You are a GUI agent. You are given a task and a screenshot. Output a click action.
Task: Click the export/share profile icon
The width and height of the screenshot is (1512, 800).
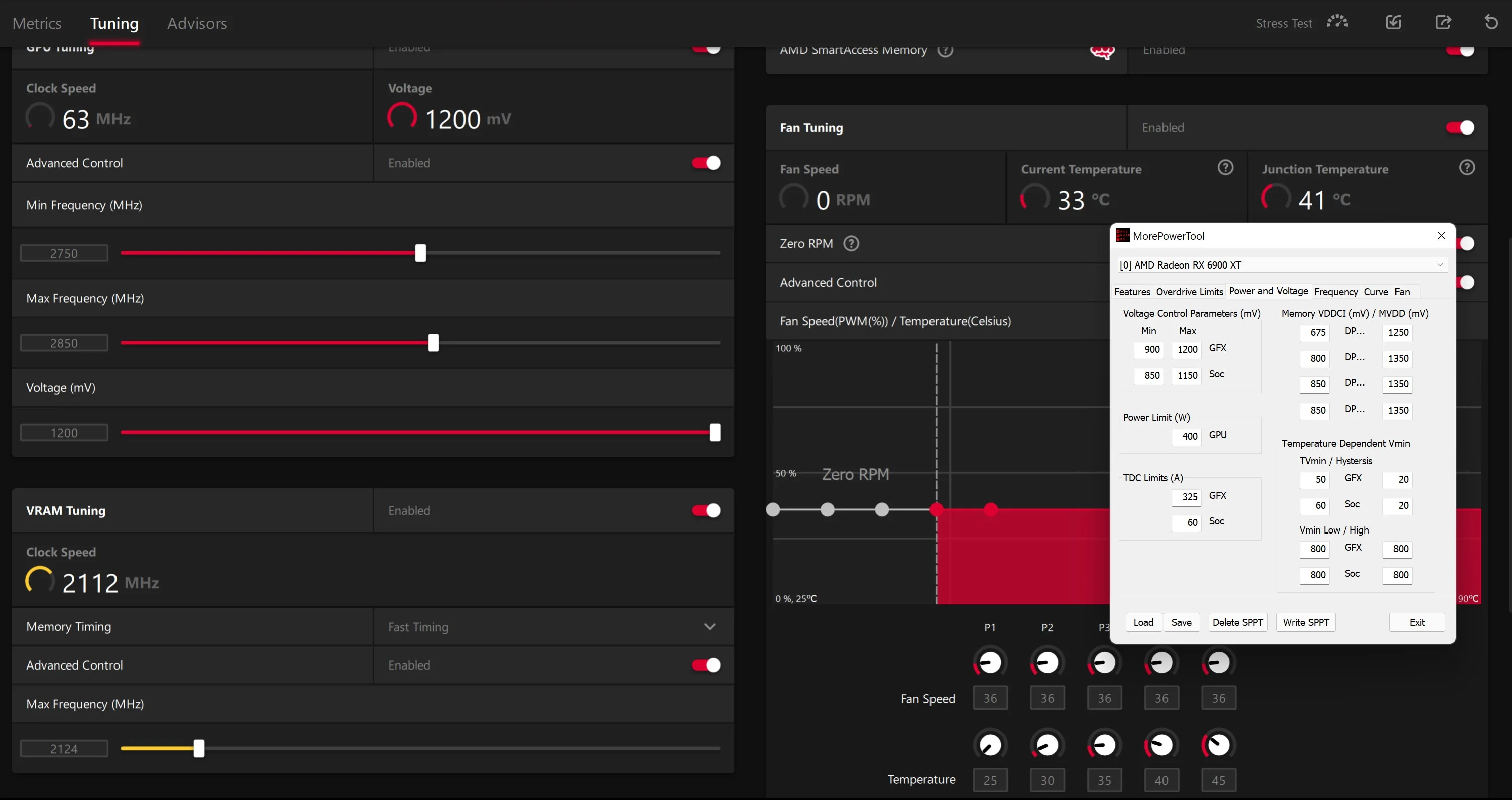[1443, 22]
